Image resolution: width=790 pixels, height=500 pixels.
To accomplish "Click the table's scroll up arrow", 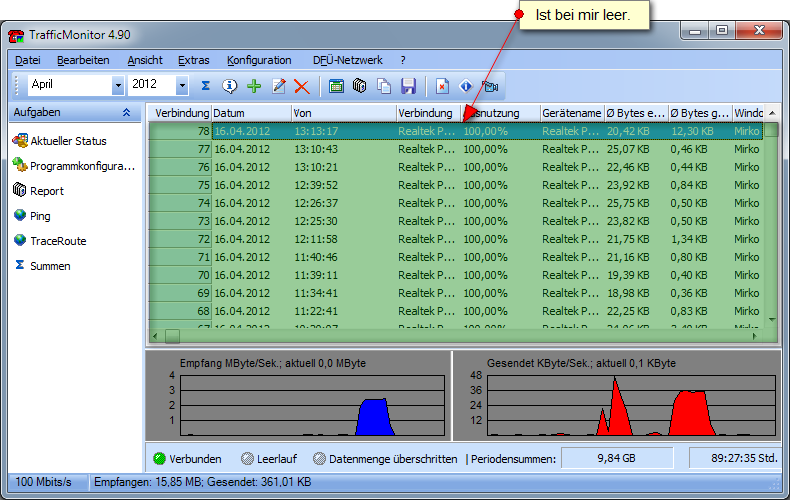I will (x=772, y=113).
